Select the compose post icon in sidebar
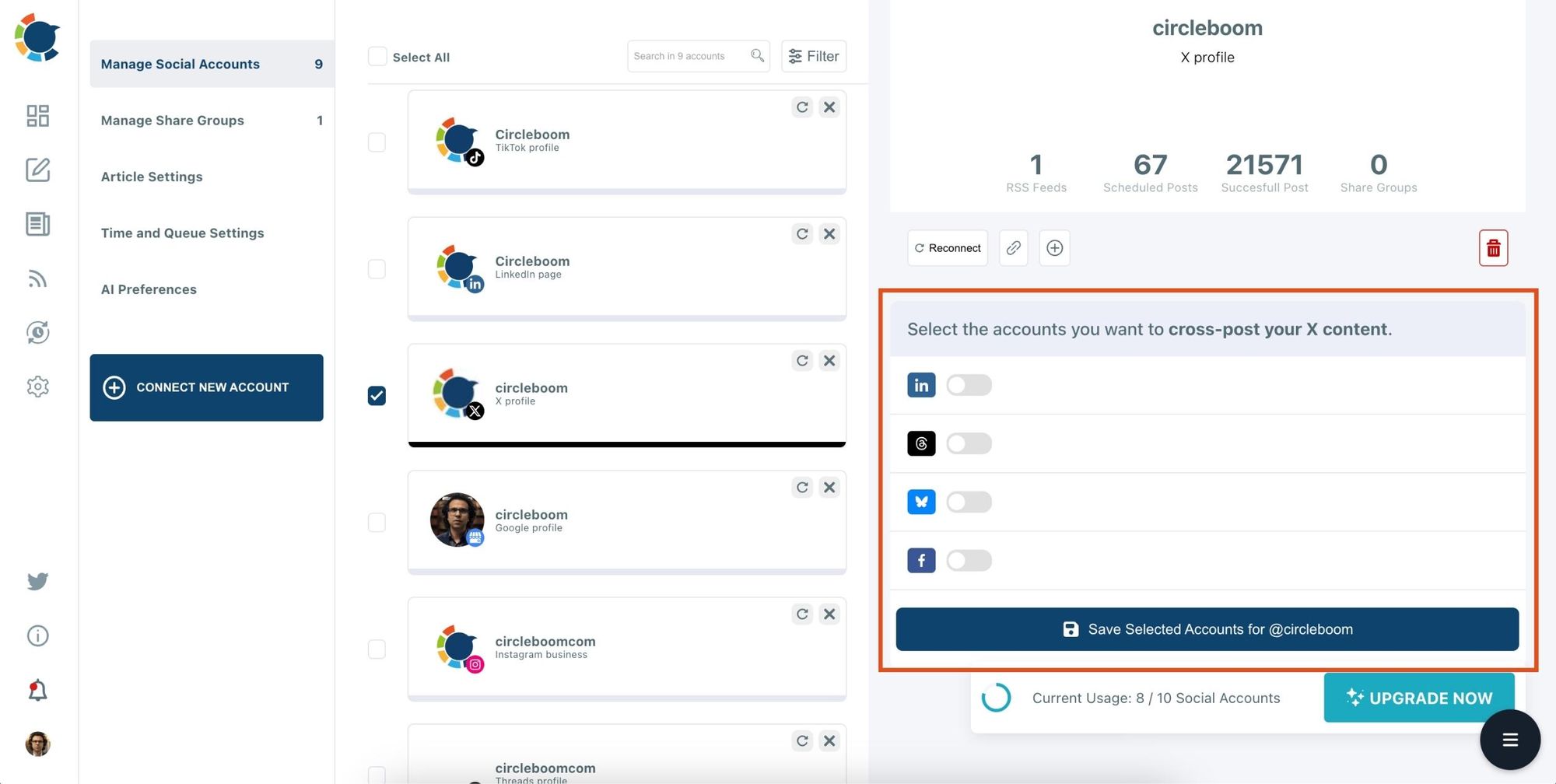 pyautogui.click(x=37, y=170)
